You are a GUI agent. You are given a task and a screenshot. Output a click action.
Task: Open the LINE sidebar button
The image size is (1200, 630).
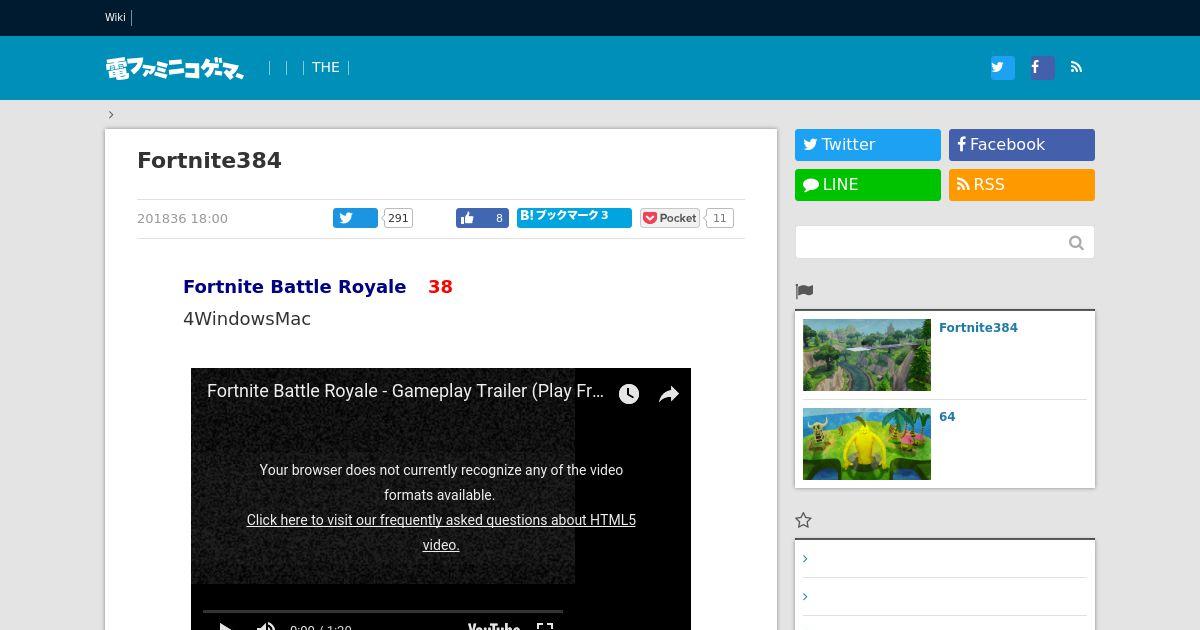[868, 185]
